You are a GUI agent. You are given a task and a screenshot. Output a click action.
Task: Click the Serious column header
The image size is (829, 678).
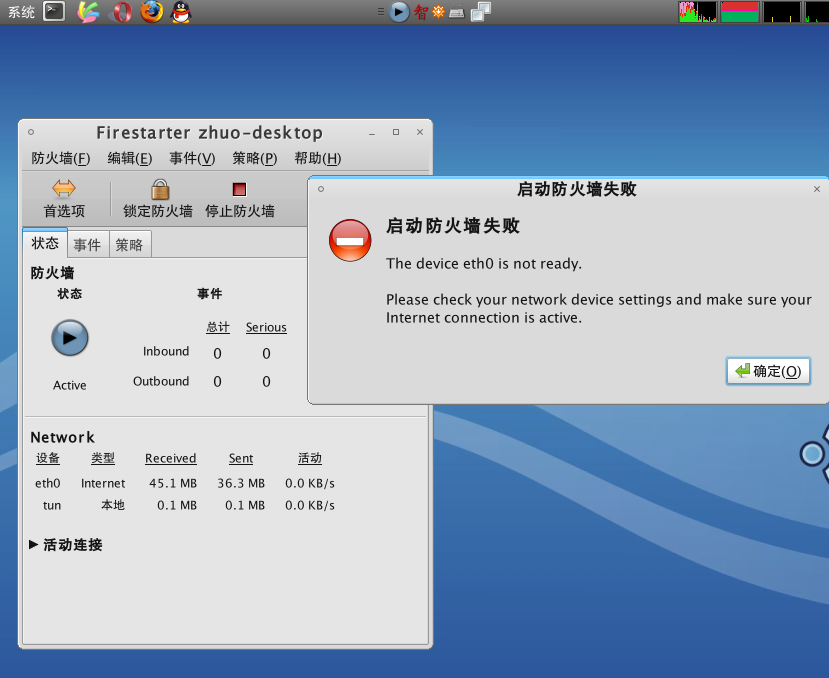(x=266, y=327)
